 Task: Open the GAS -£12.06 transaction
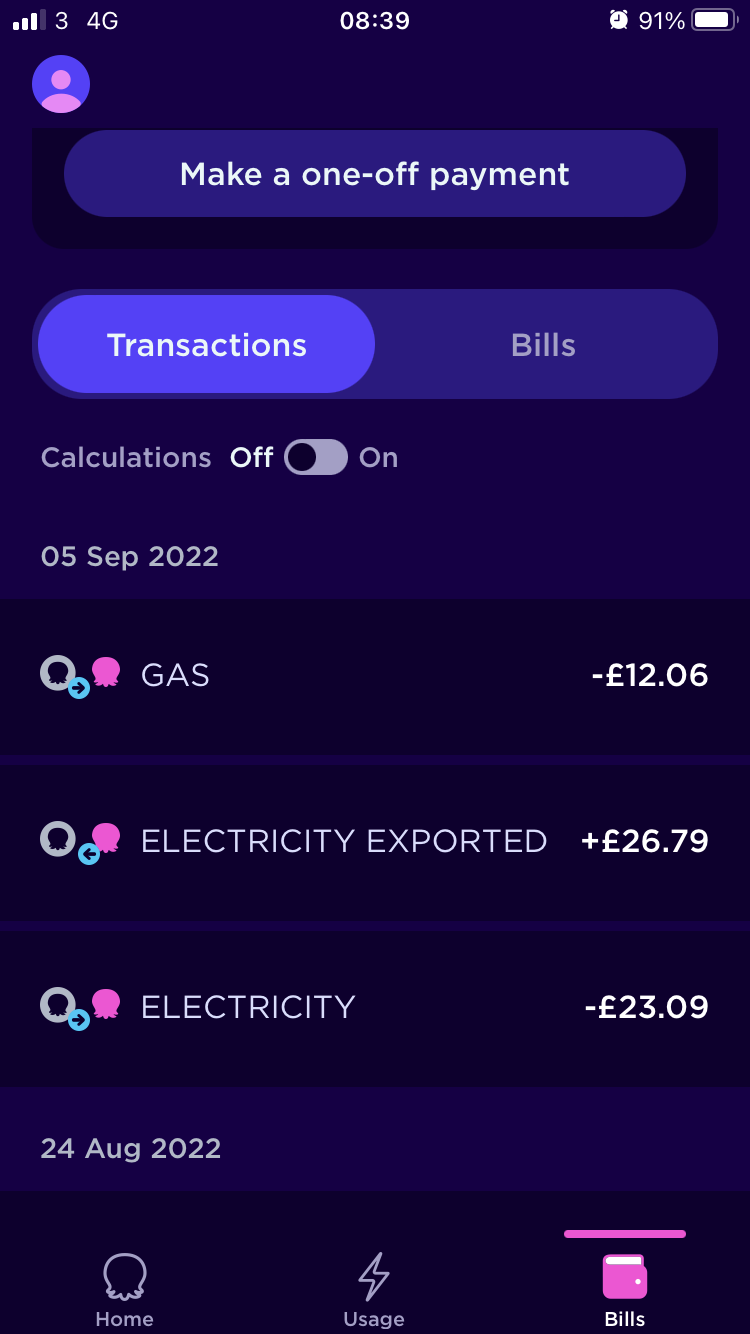point(375,676)
